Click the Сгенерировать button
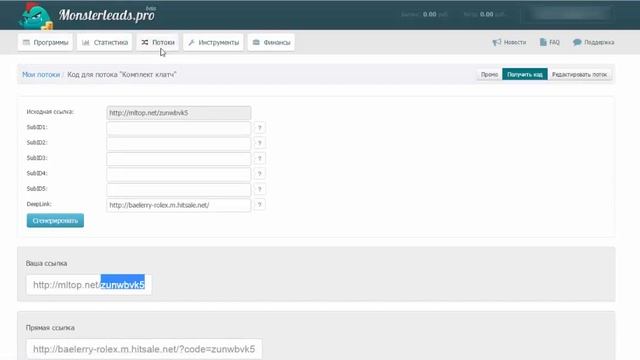Image resolution: width=640 pixels, height=360 pixels. [56, 221]
